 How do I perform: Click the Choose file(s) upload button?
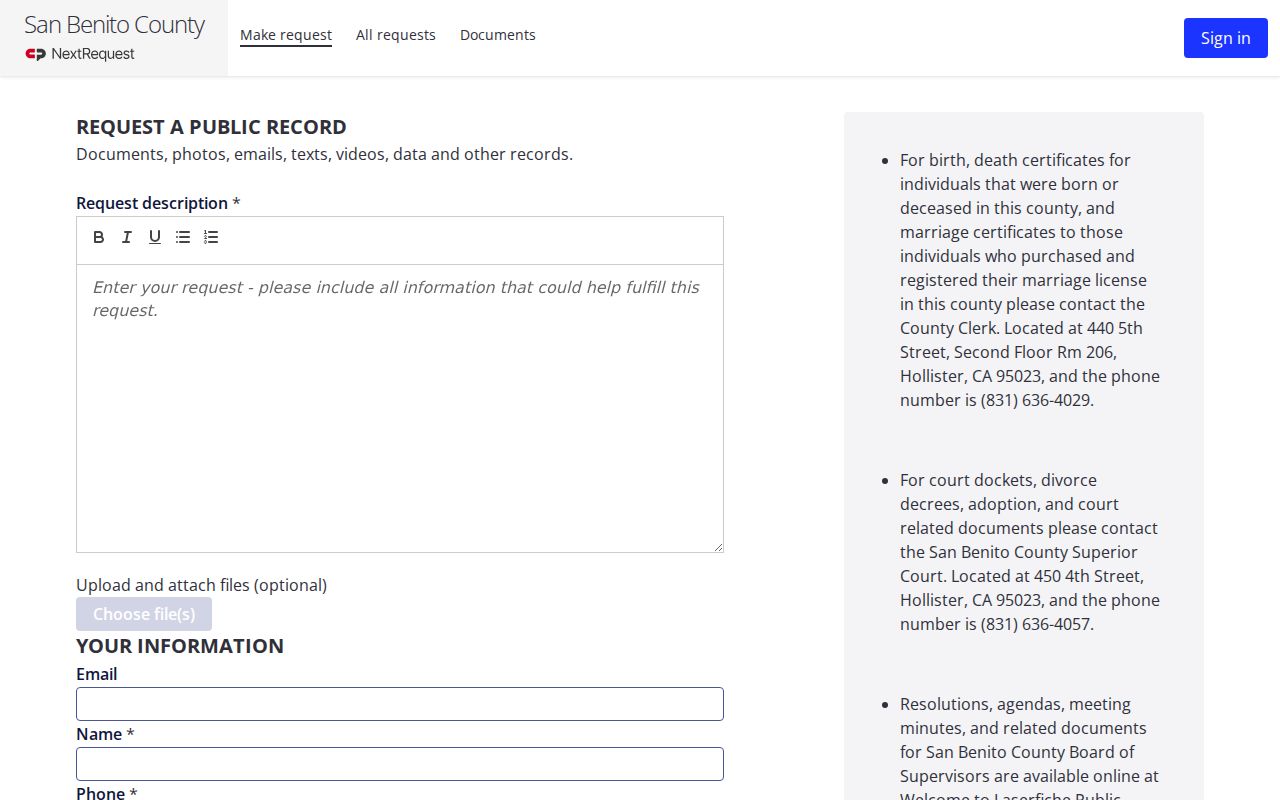(144, 614)
